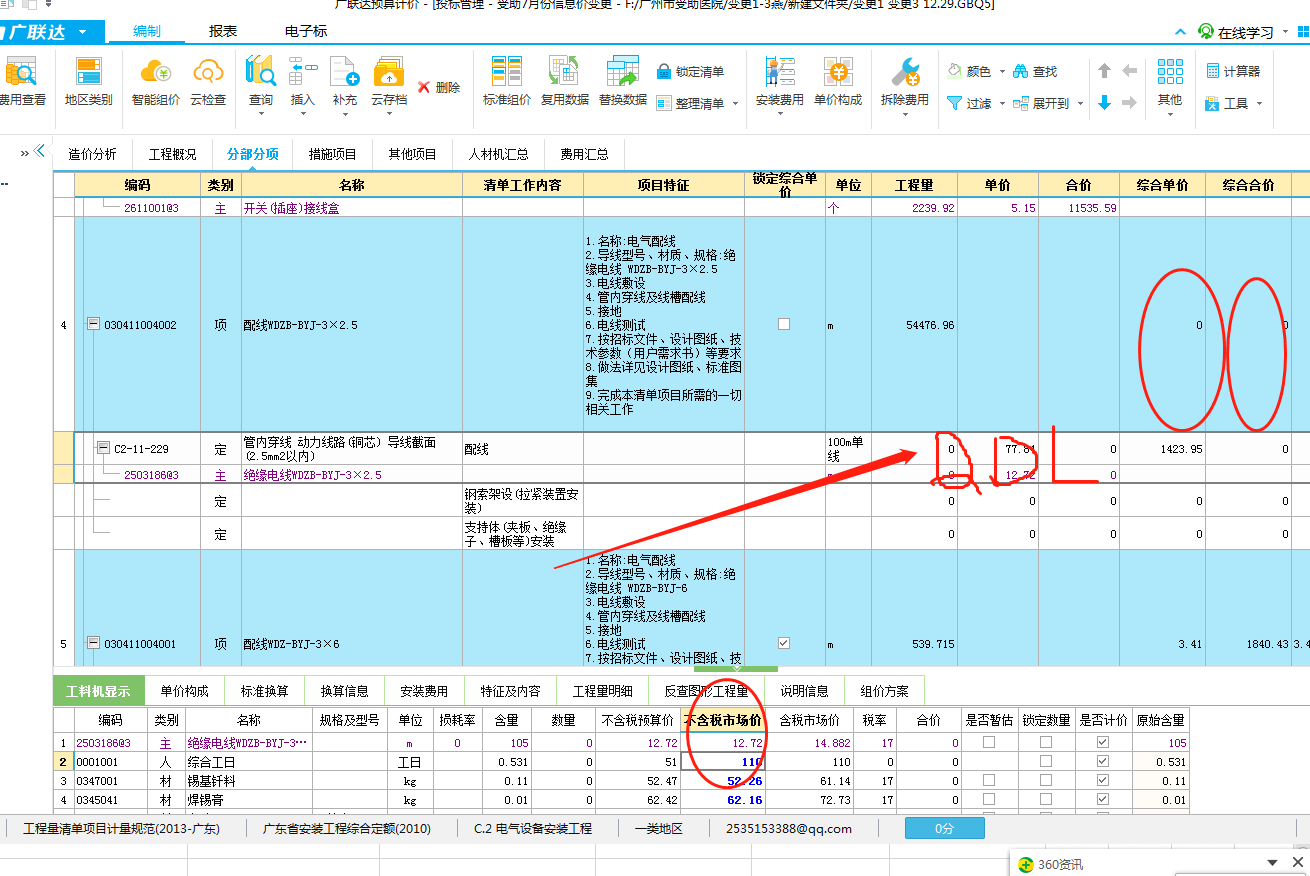The width and height of the screenshot is (1310, 876).
Task: Toggle 锁定数量 for 综合工日 row
Action: tap(1045, 761)
